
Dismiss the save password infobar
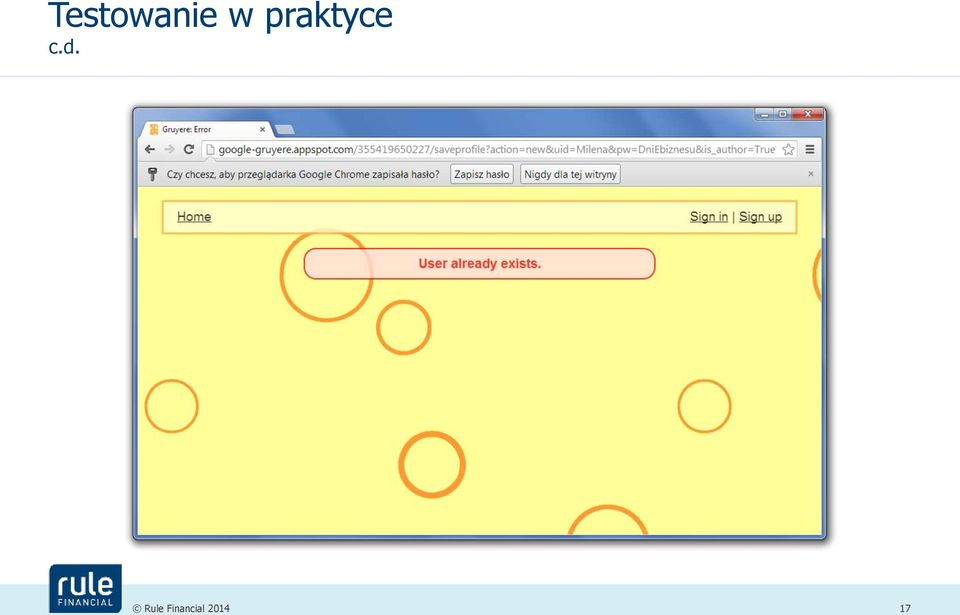[x=811, y=174]
